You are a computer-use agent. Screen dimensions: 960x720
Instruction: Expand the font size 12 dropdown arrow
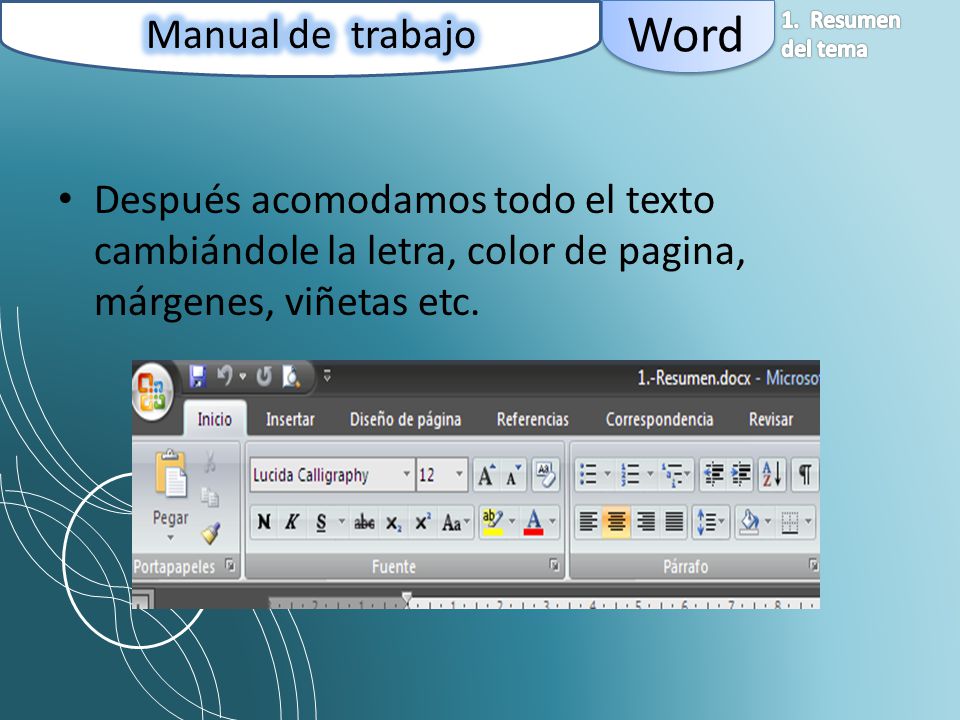(459, 474)
